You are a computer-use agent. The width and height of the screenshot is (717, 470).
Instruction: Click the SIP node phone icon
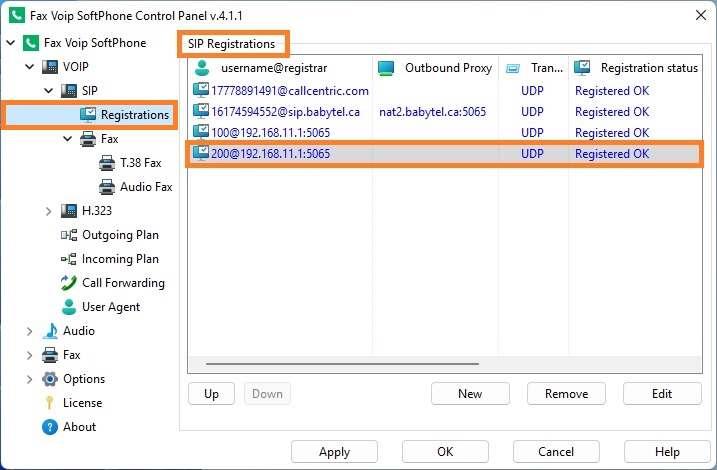point(69,91)
